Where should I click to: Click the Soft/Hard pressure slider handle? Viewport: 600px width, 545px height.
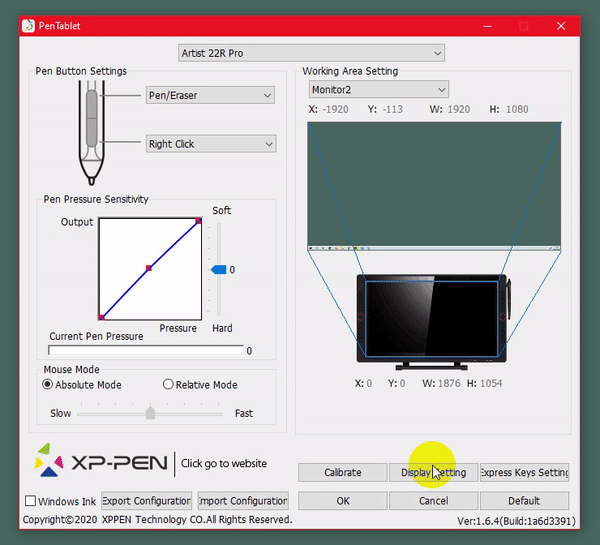point(218,269)
